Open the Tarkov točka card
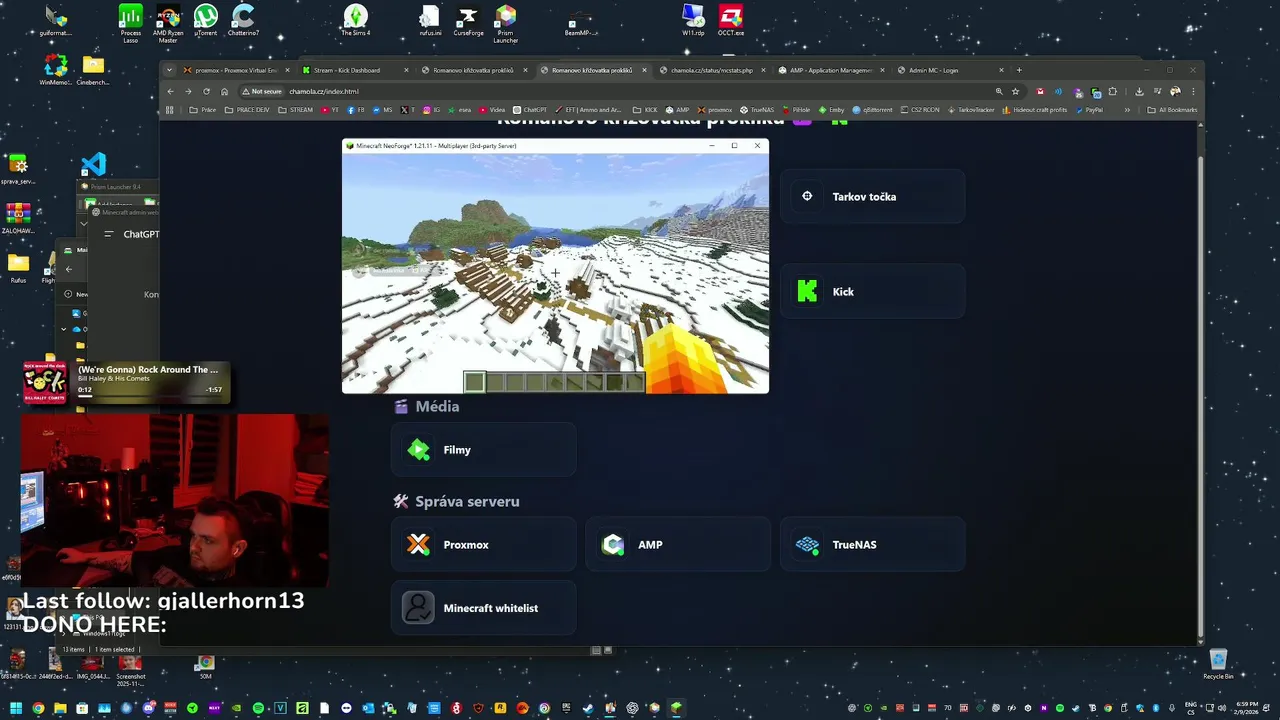The height and width of the screenshot is (720, 1280). tap(872, 197)
